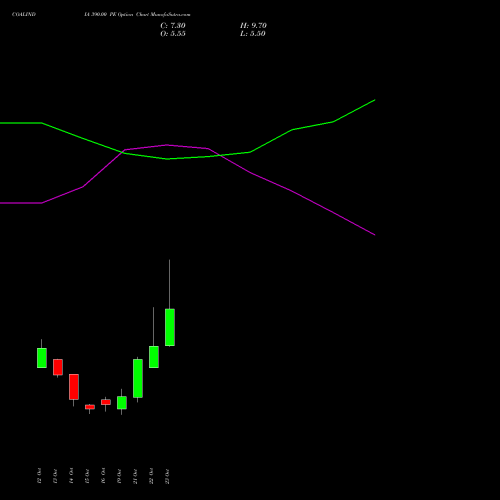Click the COALIND symbol label
500x500 pixels.
(x=24, y=15)
